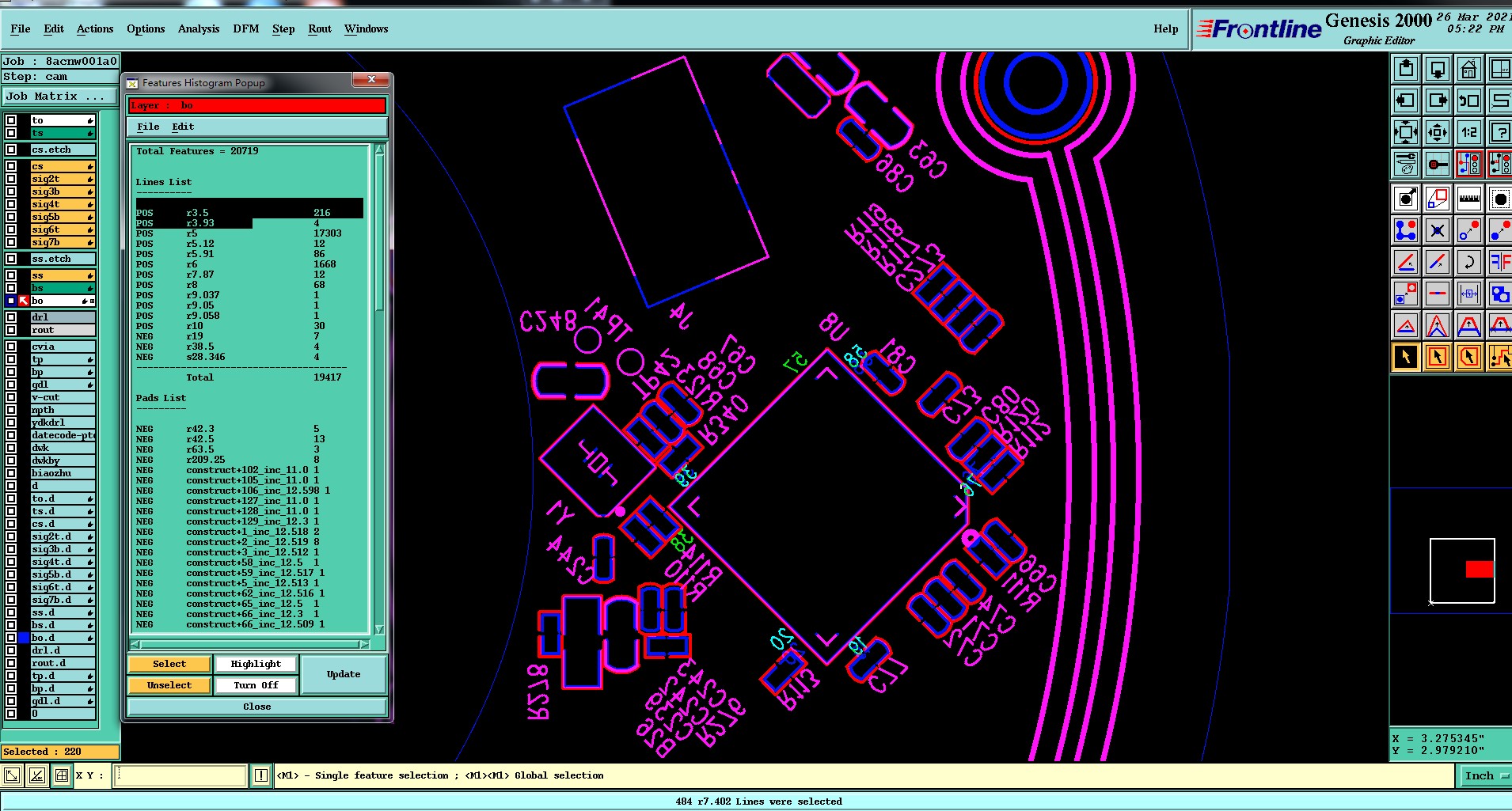Click the mirror F icon
The width and height of the screenshot is (1512, 811).
tap(1500, 262)
